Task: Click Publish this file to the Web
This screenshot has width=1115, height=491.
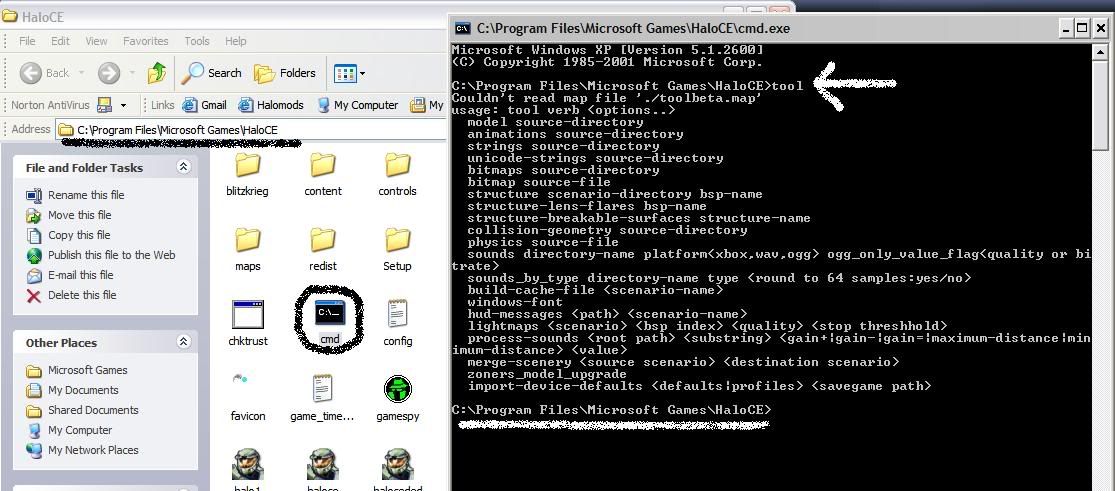Action: point(112,255)
